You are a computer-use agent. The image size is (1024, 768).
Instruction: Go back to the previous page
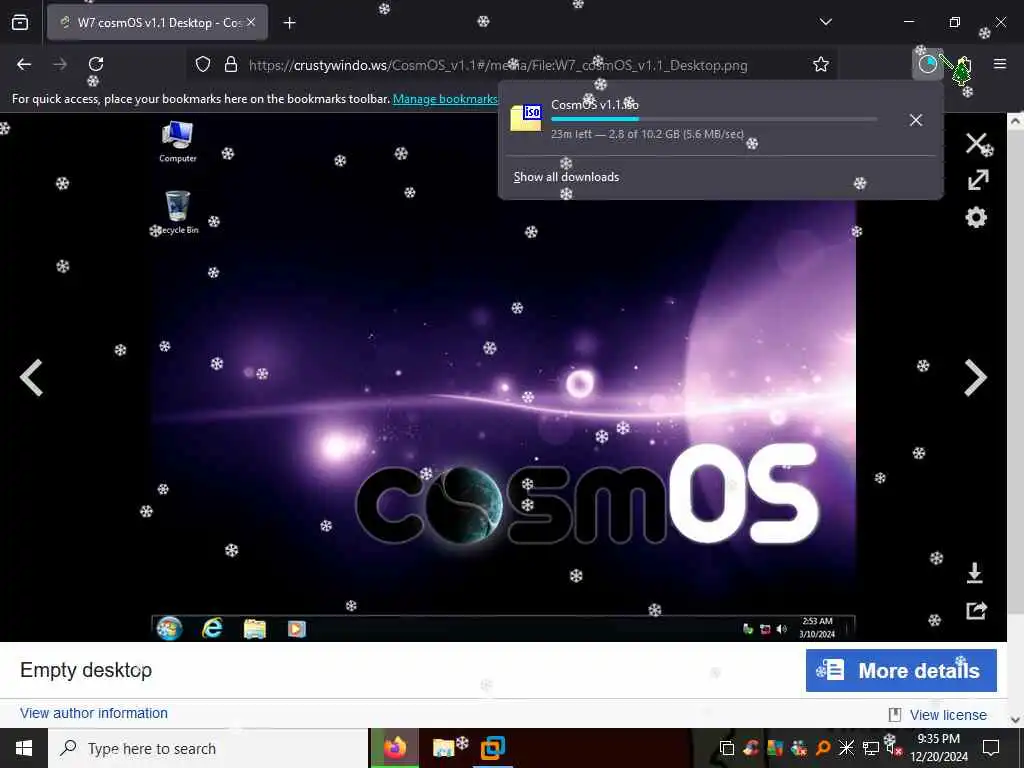(x=24, y=64)
